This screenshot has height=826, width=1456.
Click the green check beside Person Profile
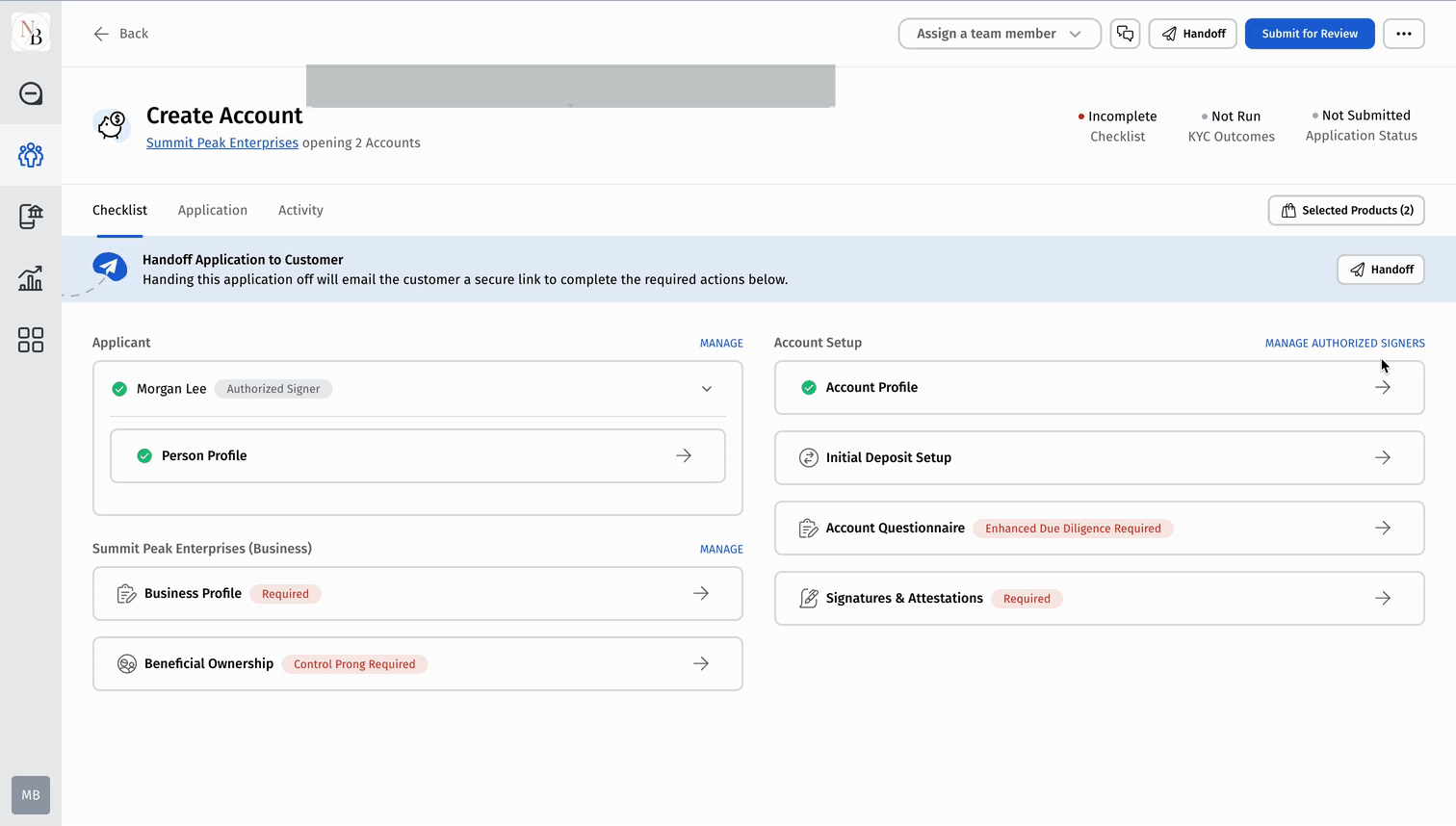144,456
